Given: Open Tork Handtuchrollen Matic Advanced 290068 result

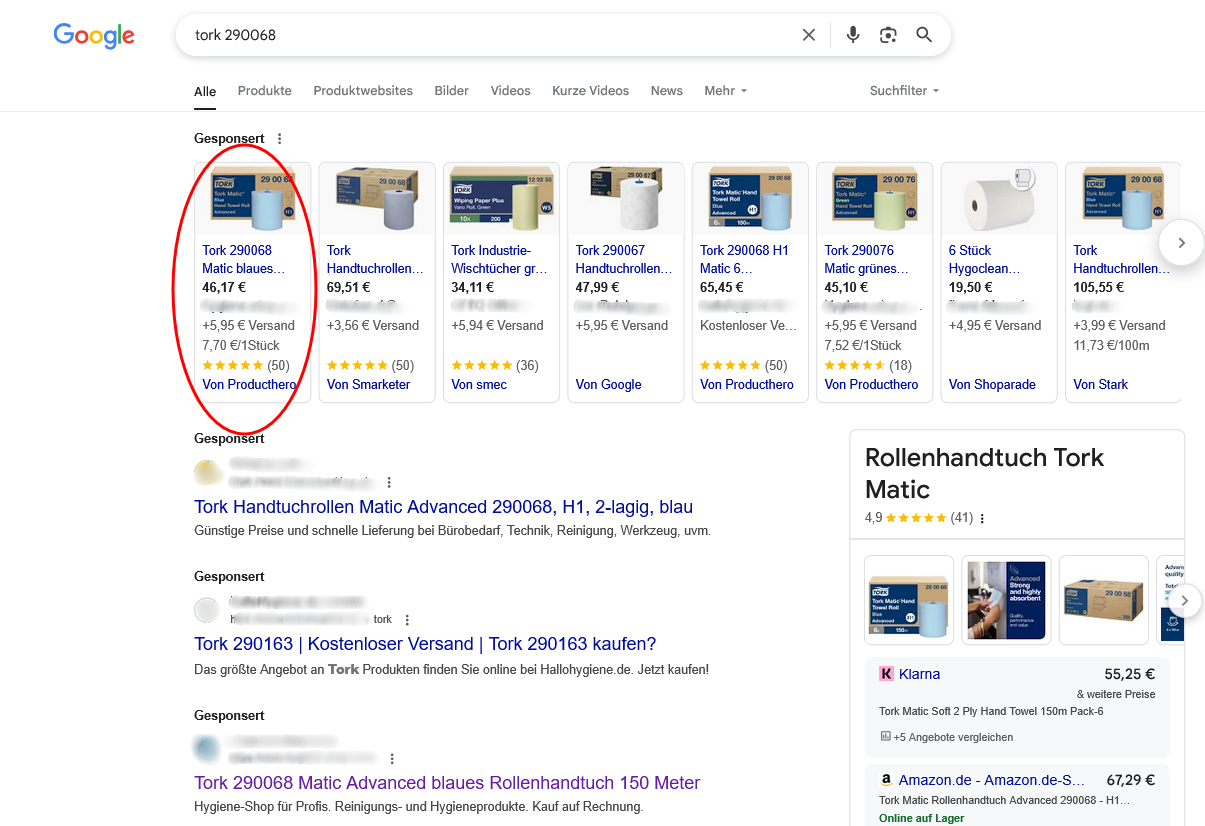Looking at the screenshot, I should point(444,507).
